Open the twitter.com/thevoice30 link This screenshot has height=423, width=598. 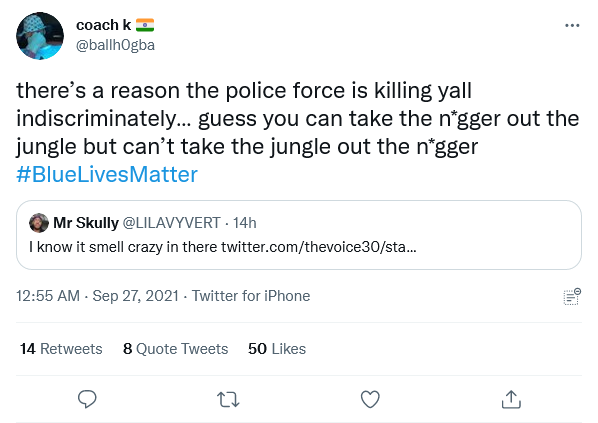pyautogui.click(x=319, y=247)
